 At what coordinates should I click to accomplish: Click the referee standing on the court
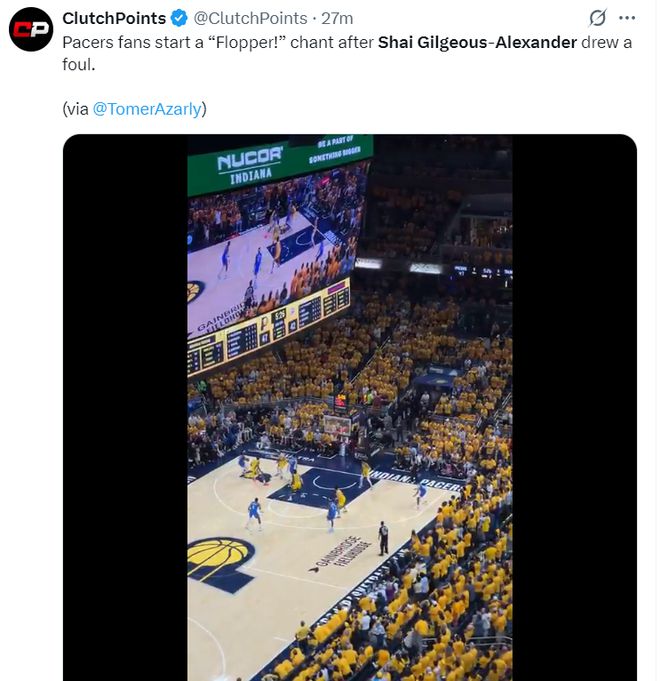click(383, 538)
